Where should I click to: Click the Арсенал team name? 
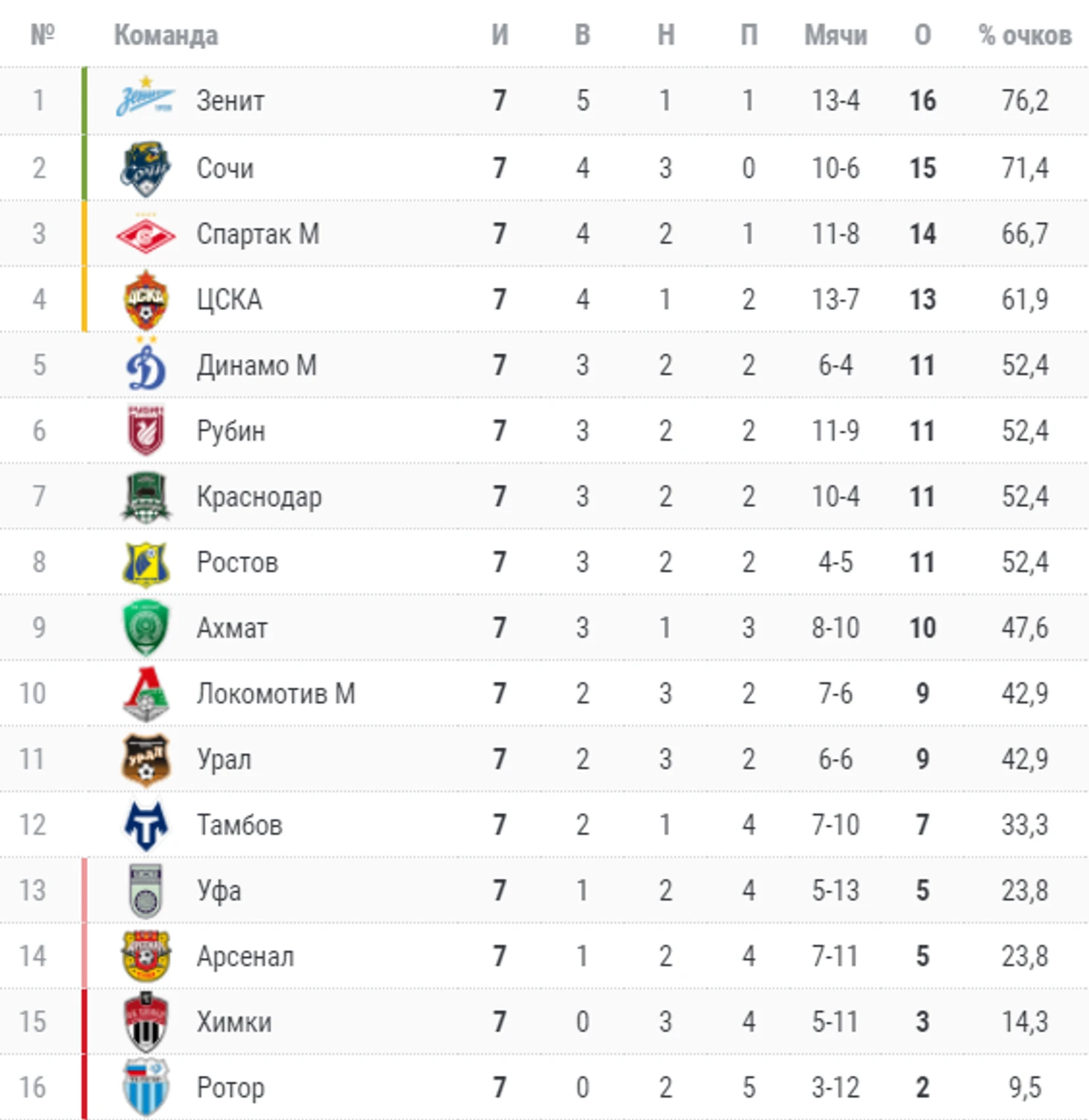pos(245,957)
